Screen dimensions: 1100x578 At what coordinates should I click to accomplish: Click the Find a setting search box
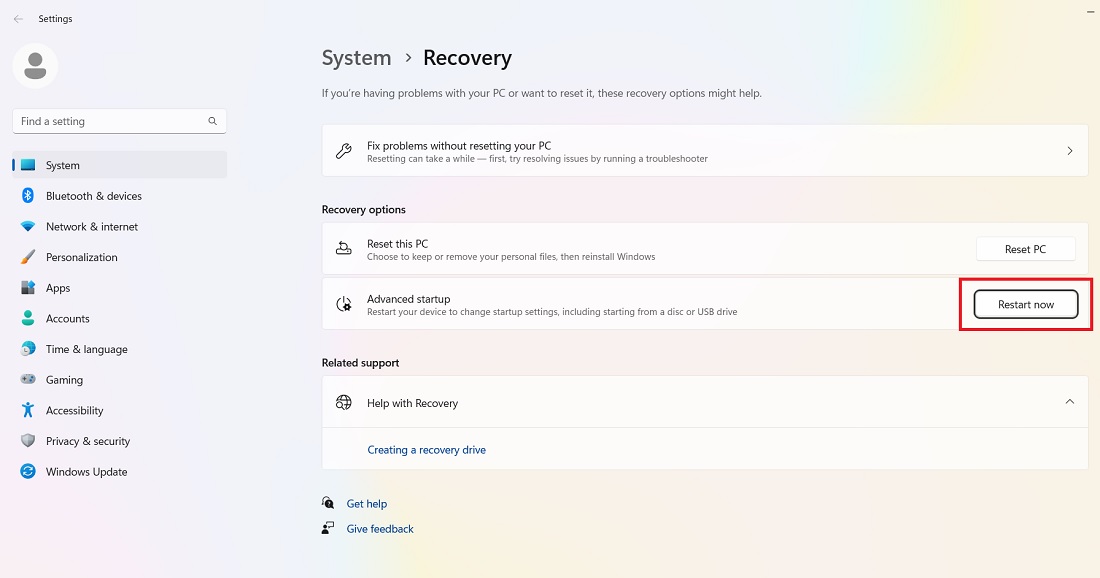pos(119,120)
